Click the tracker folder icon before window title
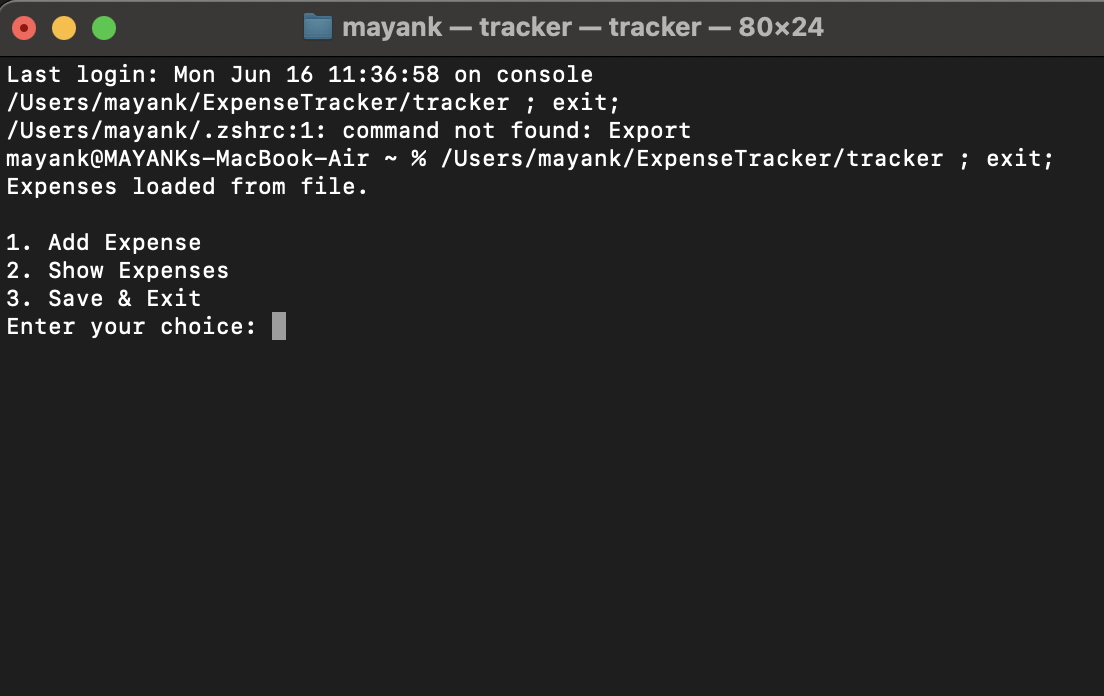The image size is (1104, 696). point(317,26)
